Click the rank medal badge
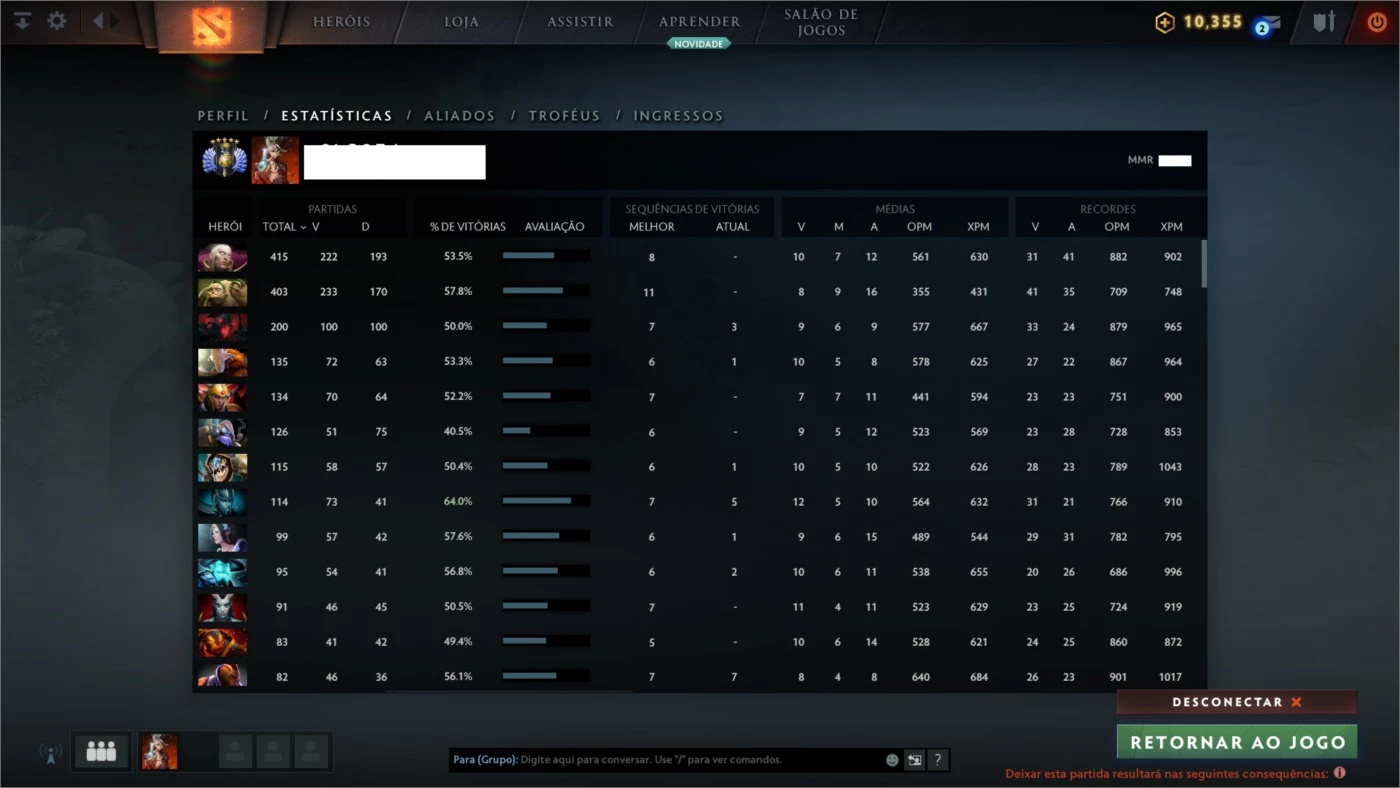This screenshot has width=1400, height=788. click(x=224, y=158)
